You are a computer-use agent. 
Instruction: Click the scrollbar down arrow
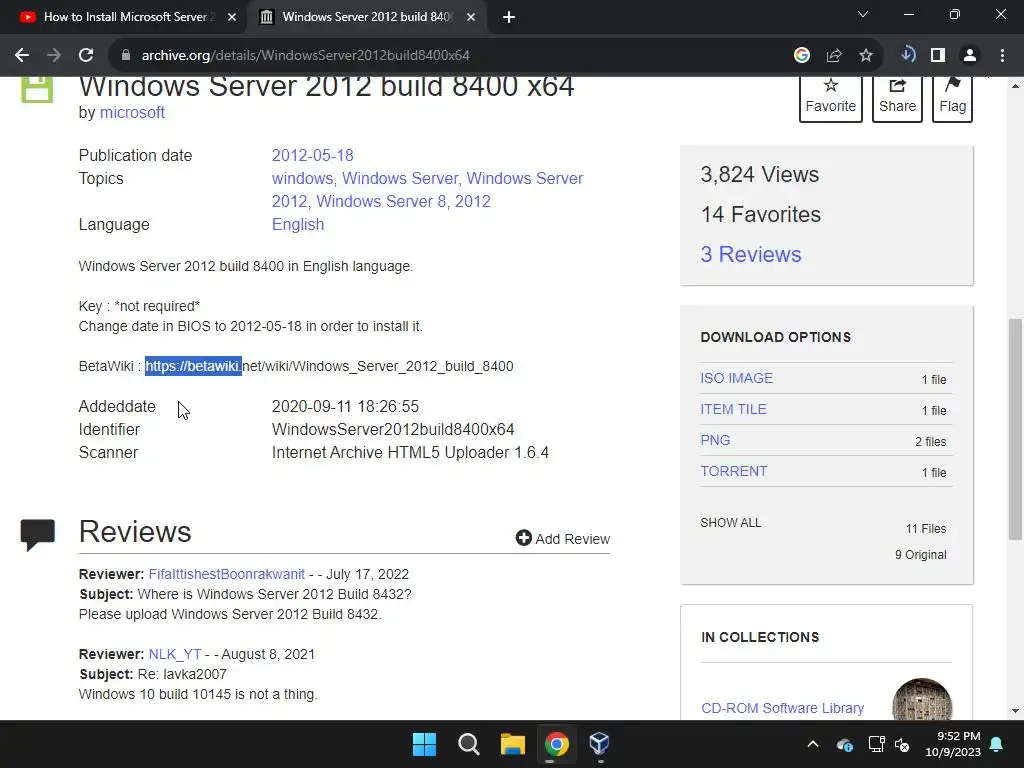point(1015,711)
